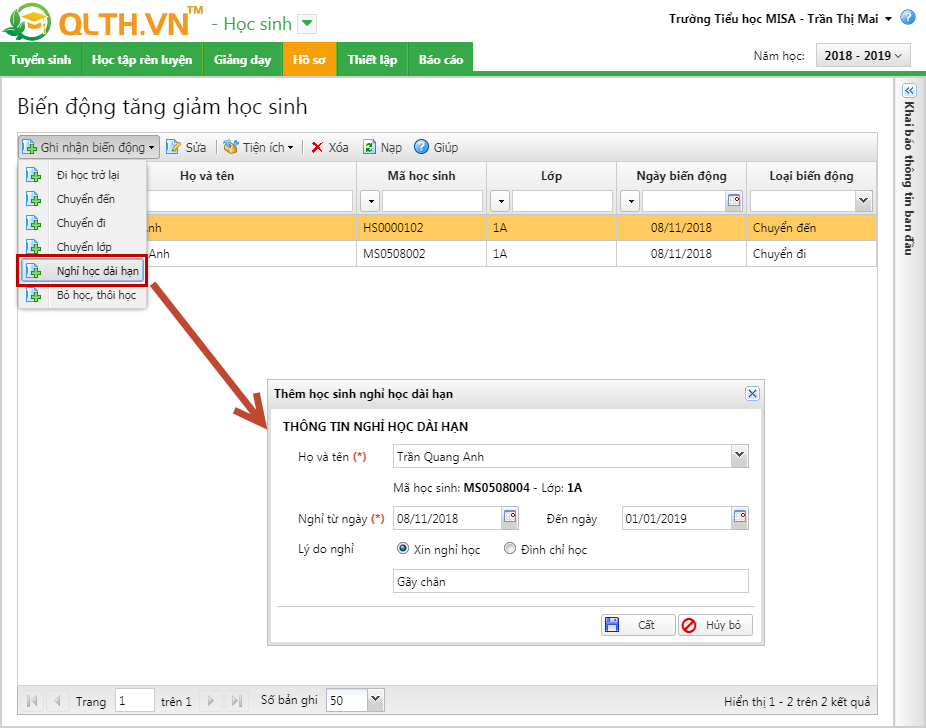Image resolution: width=926 pixels, height=728 pixels.
Task: Close the Thêm học sinh nghỉ học dialog
Action: click(752, 393)
